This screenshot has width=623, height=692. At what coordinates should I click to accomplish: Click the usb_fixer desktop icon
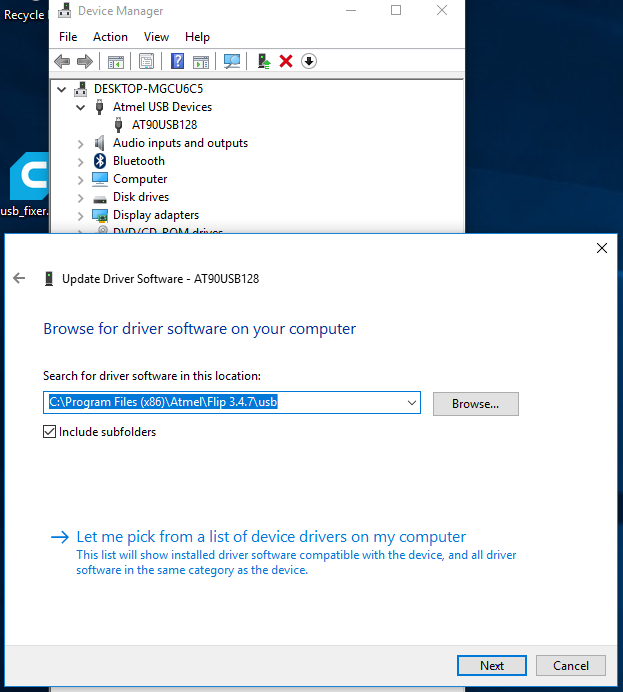[x=29, y=176]
